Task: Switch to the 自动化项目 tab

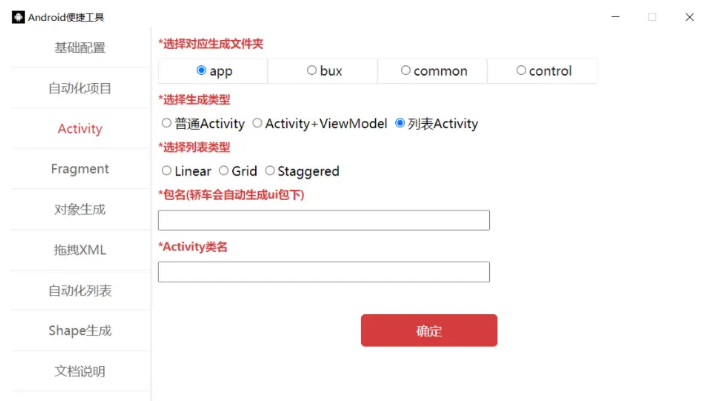Action: coord(80,88)
